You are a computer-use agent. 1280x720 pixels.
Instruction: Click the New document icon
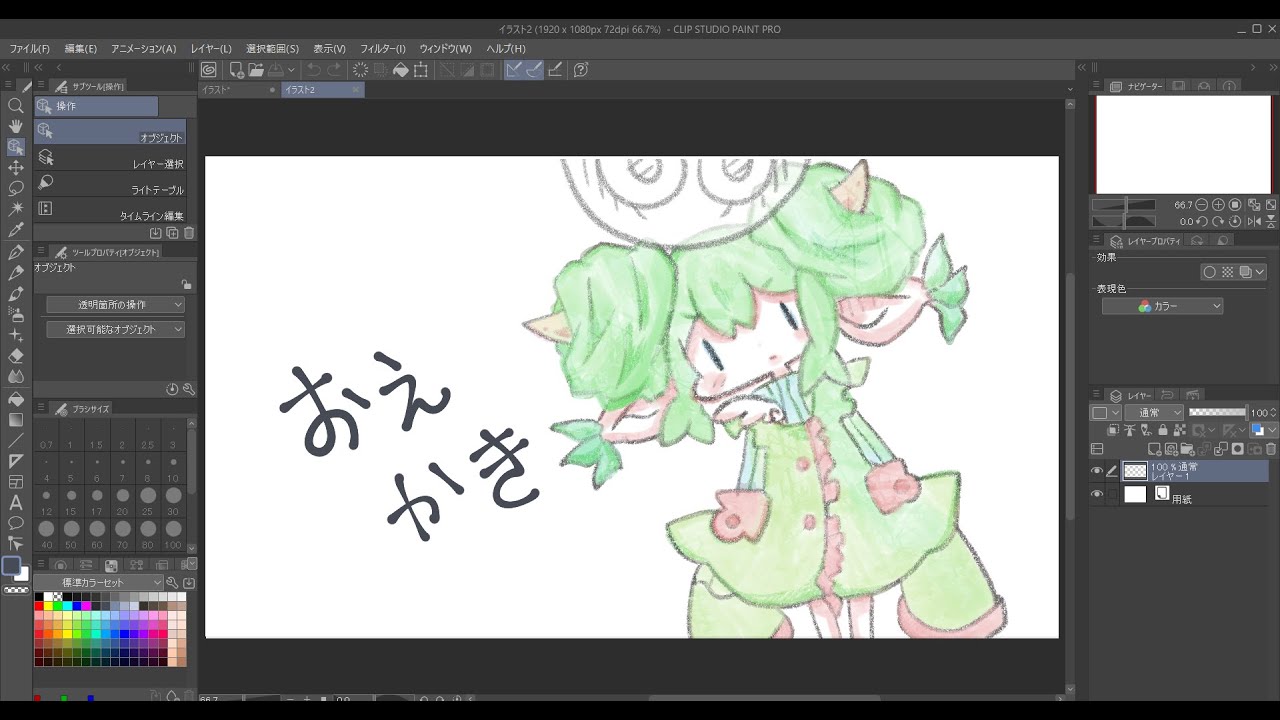tap(236, 69)
